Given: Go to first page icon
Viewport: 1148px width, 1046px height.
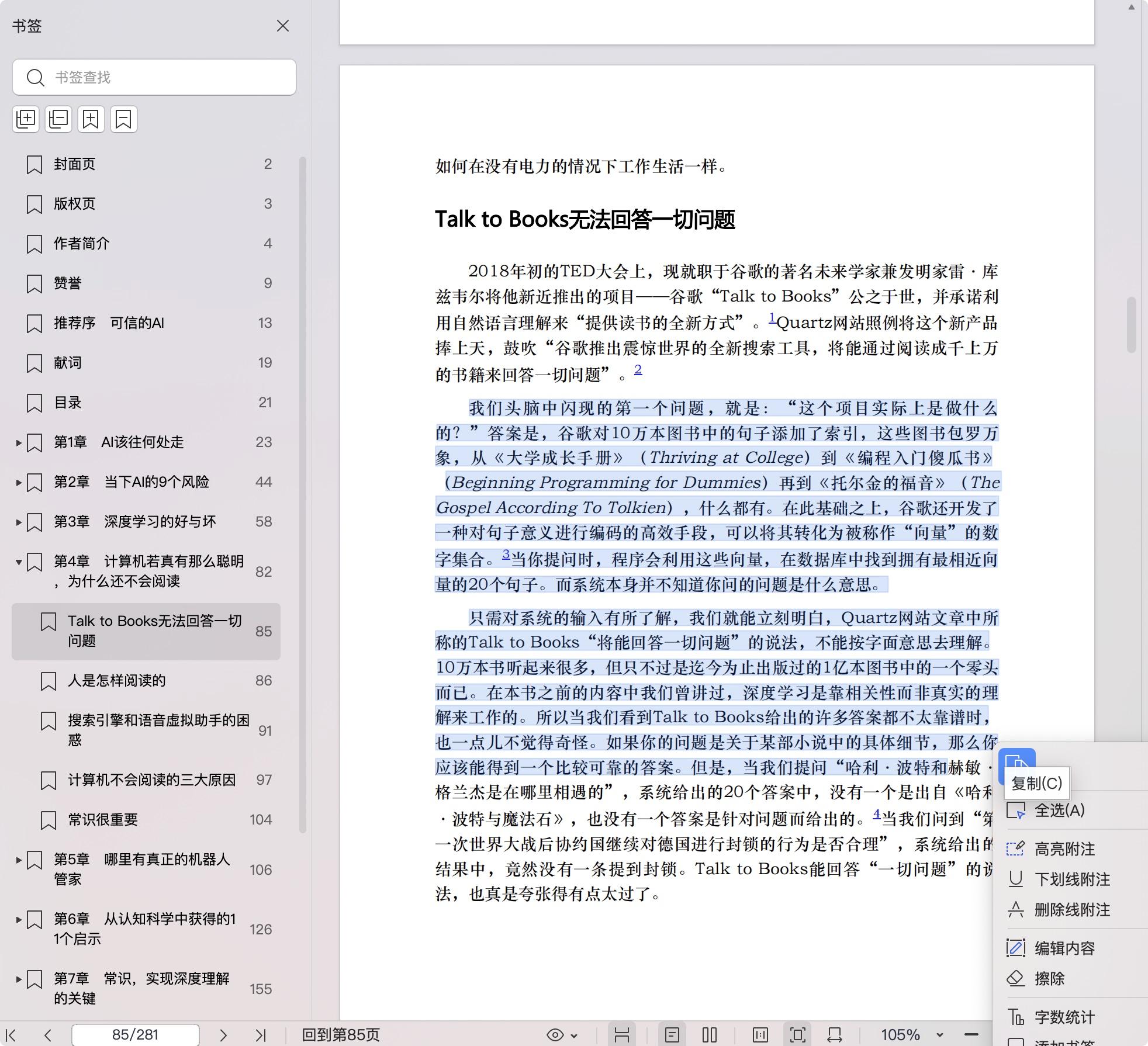Looking at the screenshot, I should [x=11, y=1035].
